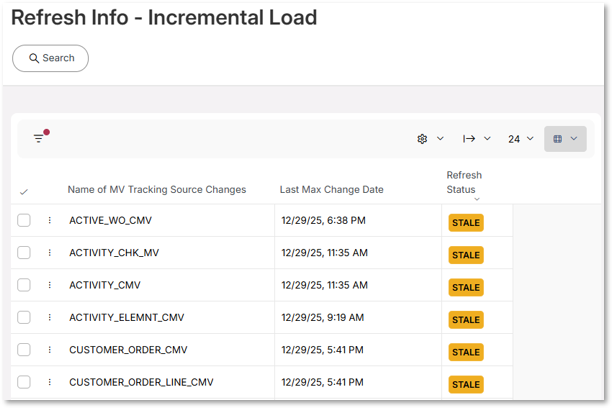This screenshot has height=409, width=613.
Task: Expand the export options chevron
Action: pyautogui.click(x=487, y=138)
